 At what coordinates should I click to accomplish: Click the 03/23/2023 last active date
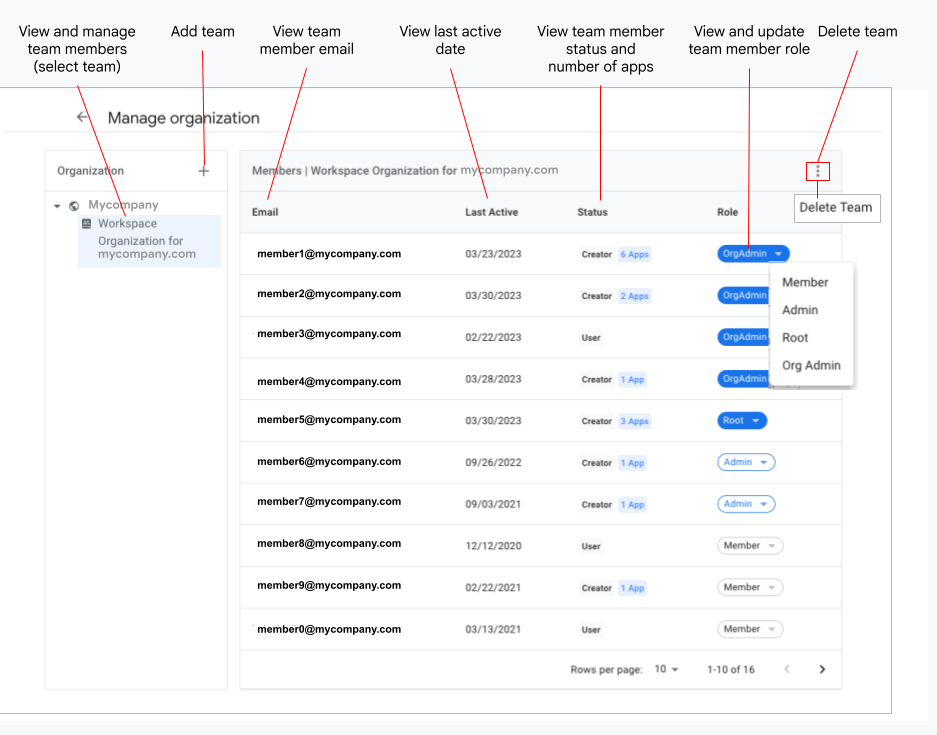[x=493, y=255]
